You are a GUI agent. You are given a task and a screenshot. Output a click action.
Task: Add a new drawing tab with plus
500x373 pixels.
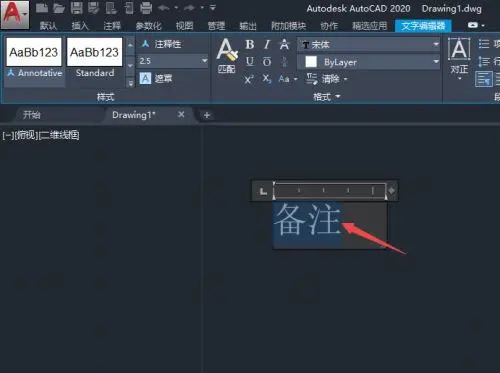[207, 115]
